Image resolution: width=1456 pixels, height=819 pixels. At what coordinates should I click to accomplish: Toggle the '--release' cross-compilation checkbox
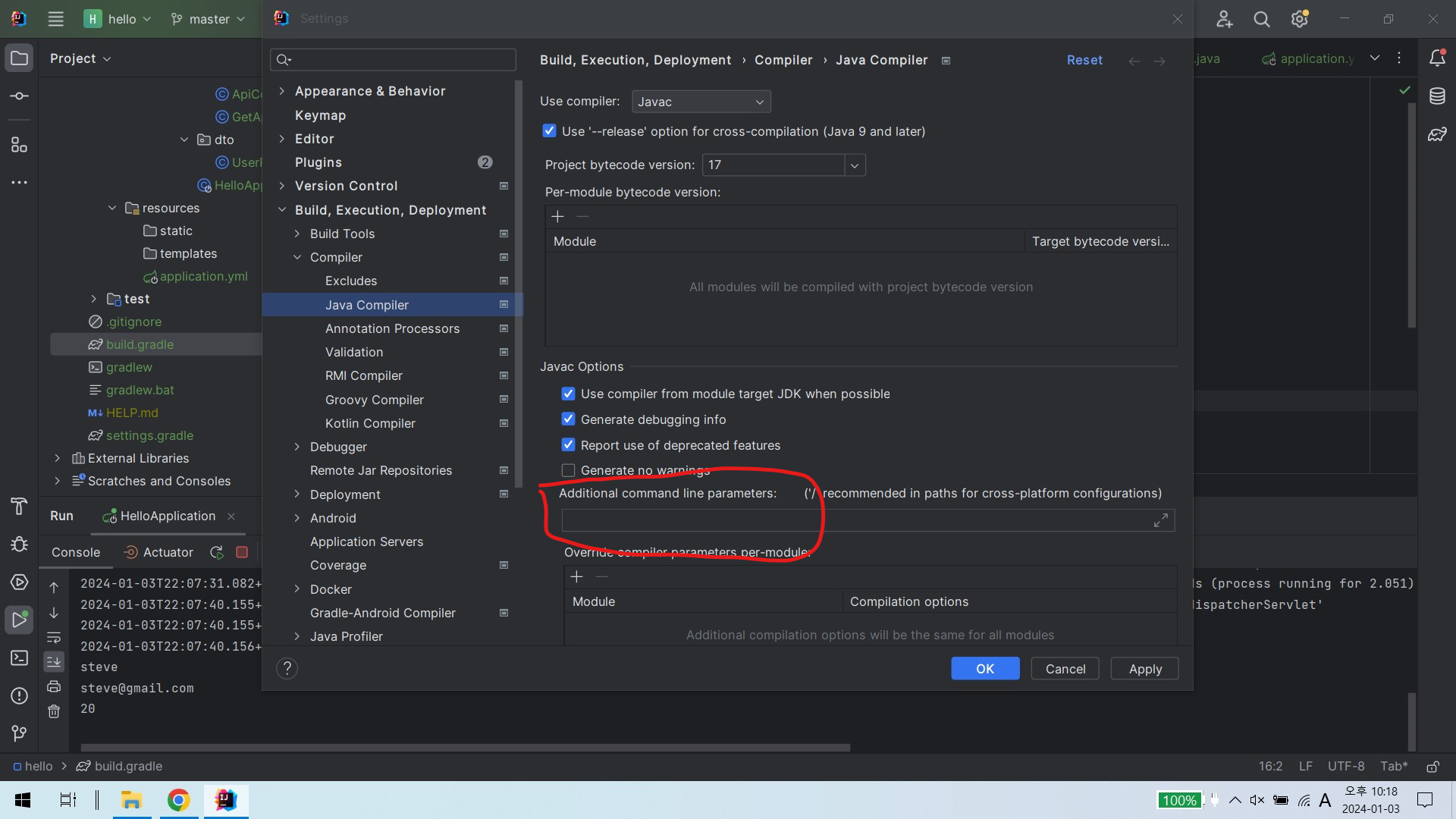[549, 131]
